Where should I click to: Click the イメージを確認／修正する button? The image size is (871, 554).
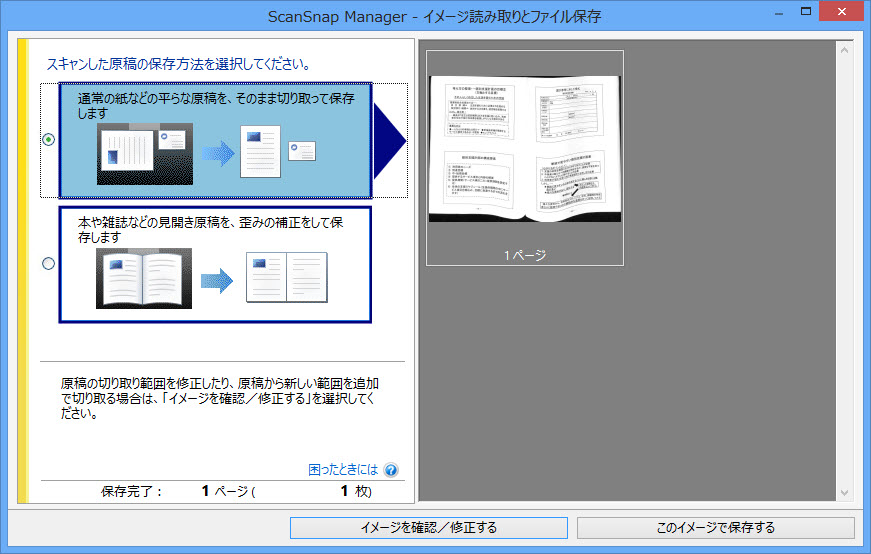coord(429,528)
